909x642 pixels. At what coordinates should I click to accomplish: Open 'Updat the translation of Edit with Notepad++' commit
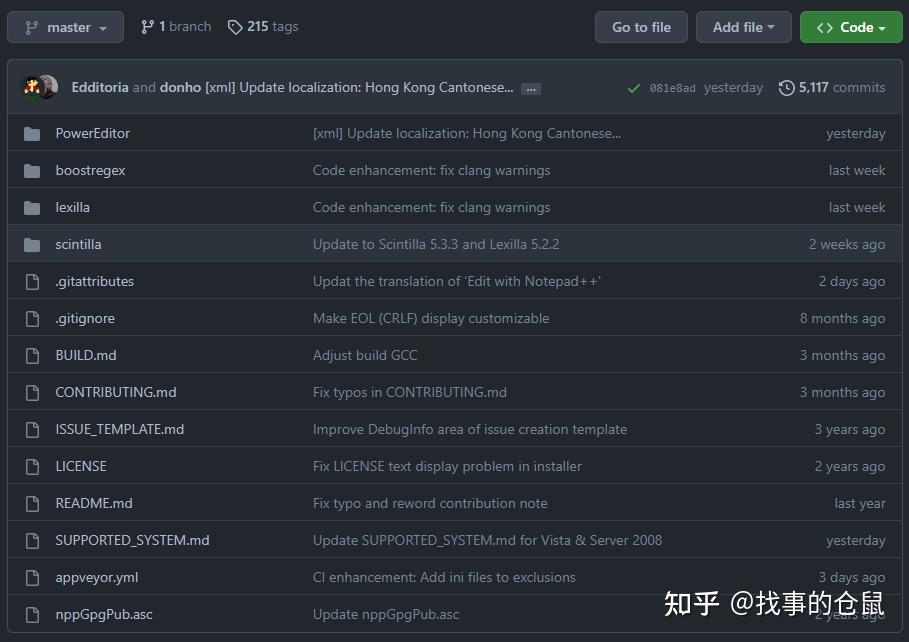[x=457, y=281]
